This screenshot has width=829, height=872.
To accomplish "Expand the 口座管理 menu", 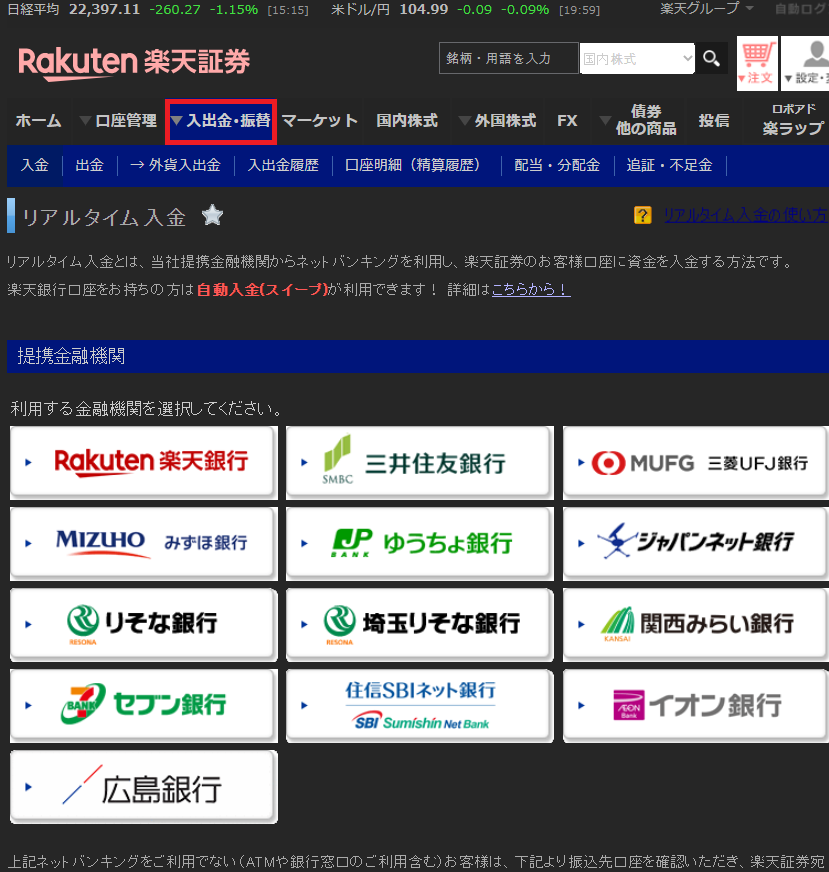I will pyautogui.click(x=118, y=121).
